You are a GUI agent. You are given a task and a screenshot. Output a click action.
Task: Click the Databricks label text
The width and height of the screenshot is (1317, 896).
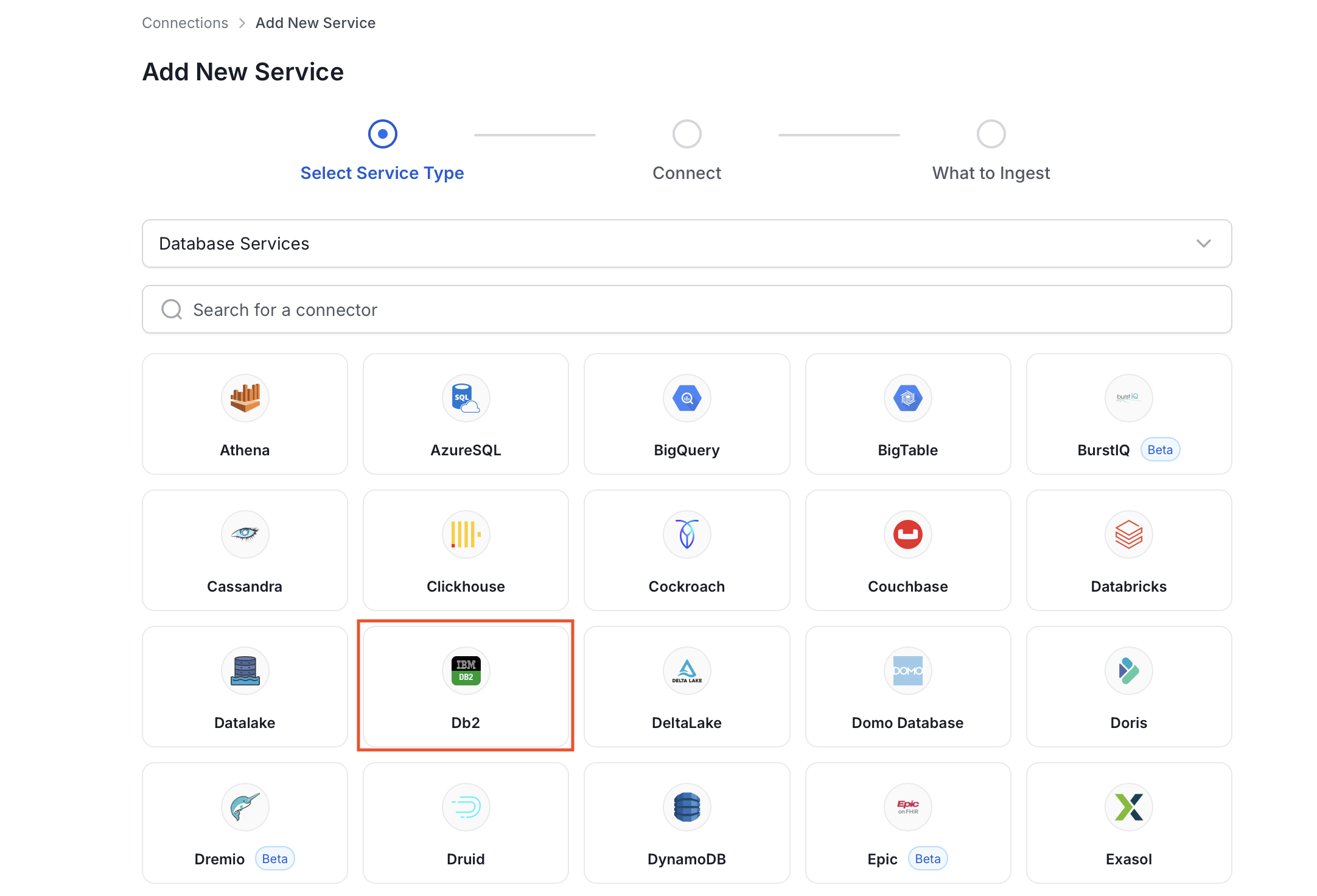(1128, 586)
